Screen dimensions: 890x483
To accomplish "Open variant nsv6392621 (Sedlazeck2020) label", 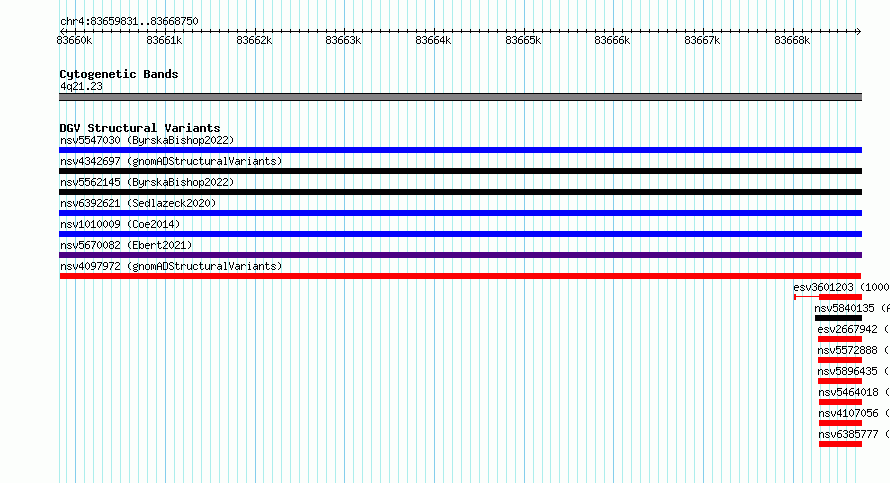I will click(x=138, y=203).
